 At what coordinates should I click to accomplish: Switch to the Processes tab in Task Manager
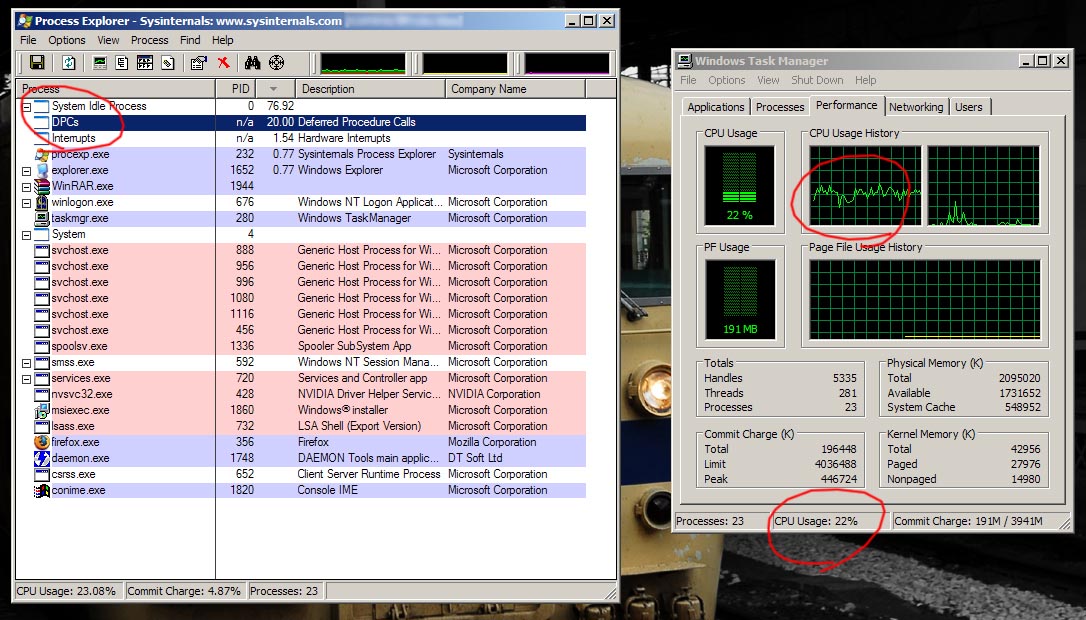pos(780,107)
